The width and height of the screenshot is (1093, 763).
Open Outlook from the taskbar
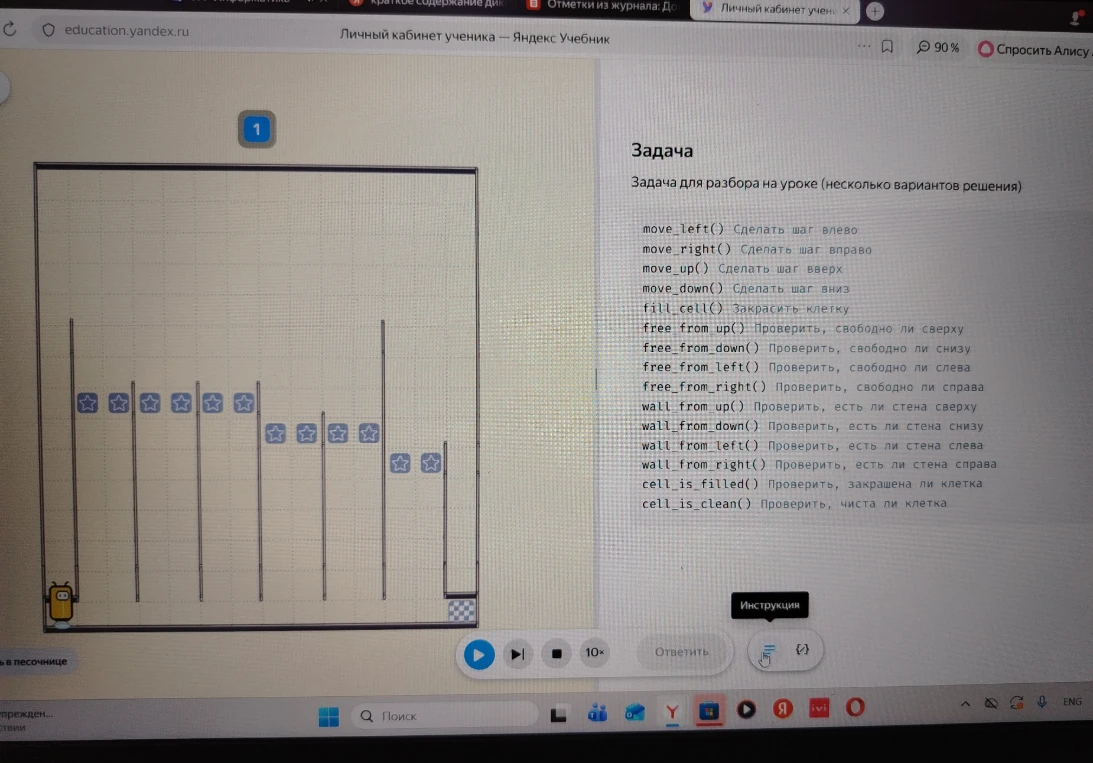click(x=634, y=712)
